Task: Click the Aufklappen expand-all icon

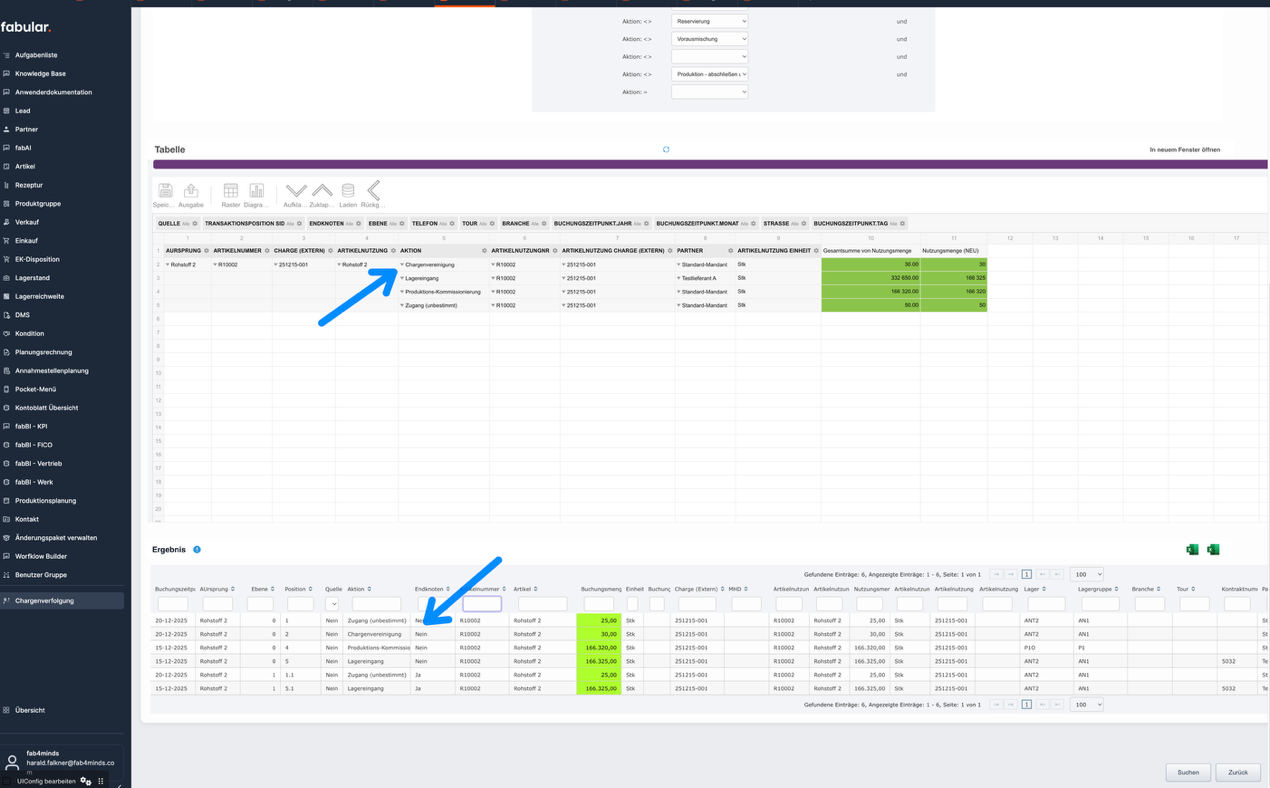Action: point(296,191)
